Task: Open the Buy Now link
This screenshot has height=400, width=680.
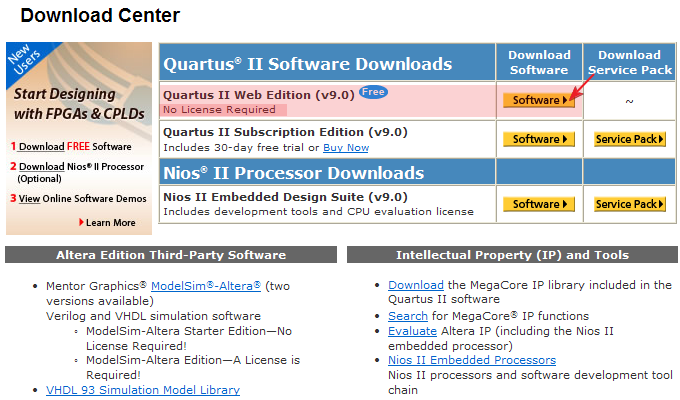Action: [346, 148]
